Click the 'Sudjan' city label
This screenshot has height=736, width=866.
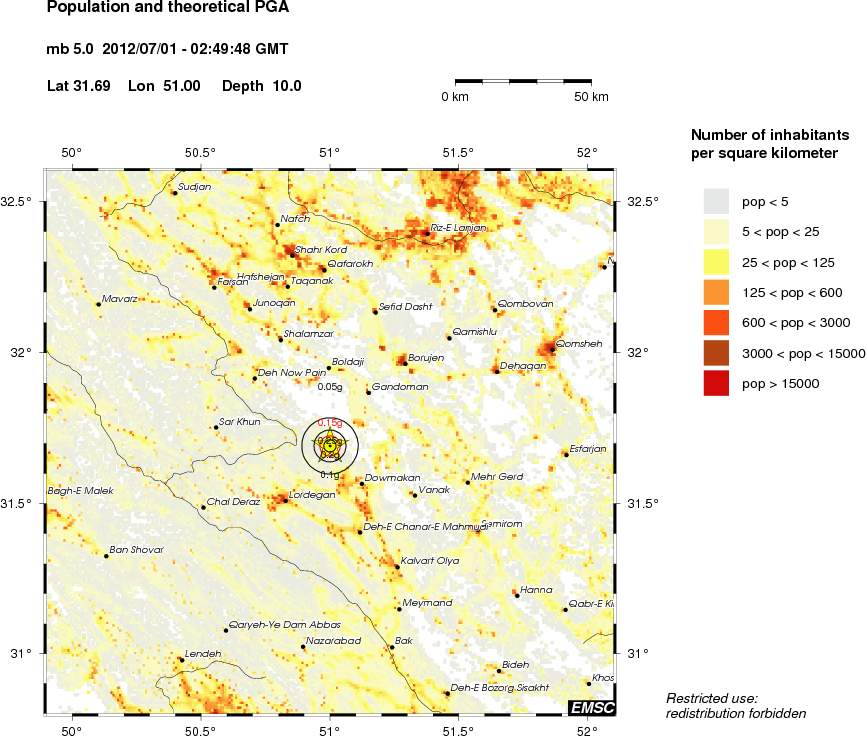pyautogui.click(x=194, y=187)
